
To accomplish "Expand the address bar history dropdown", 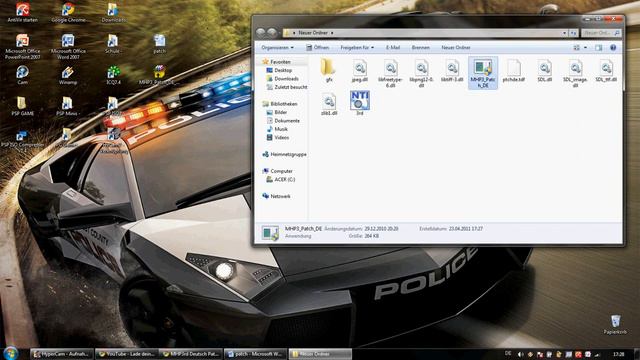I will coord(564,33).
